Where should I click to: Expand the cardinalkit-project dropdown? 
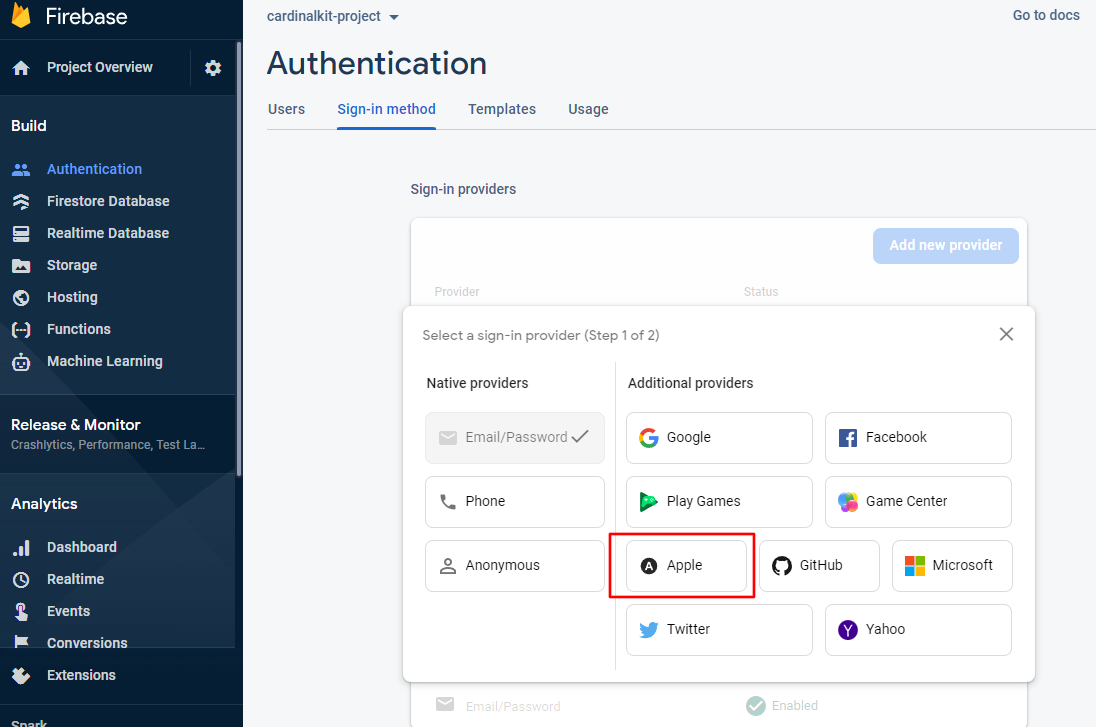point(333,17)
